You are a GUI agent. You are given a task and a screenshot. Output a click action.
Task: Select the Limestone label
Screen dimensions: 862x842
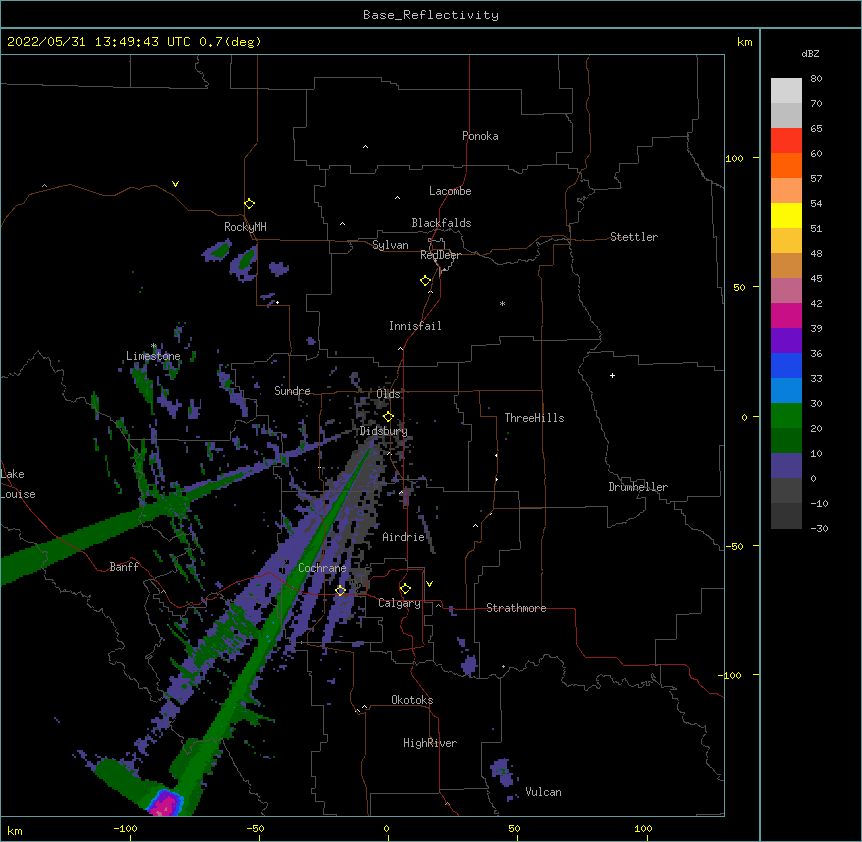click(x=153, y=356)
